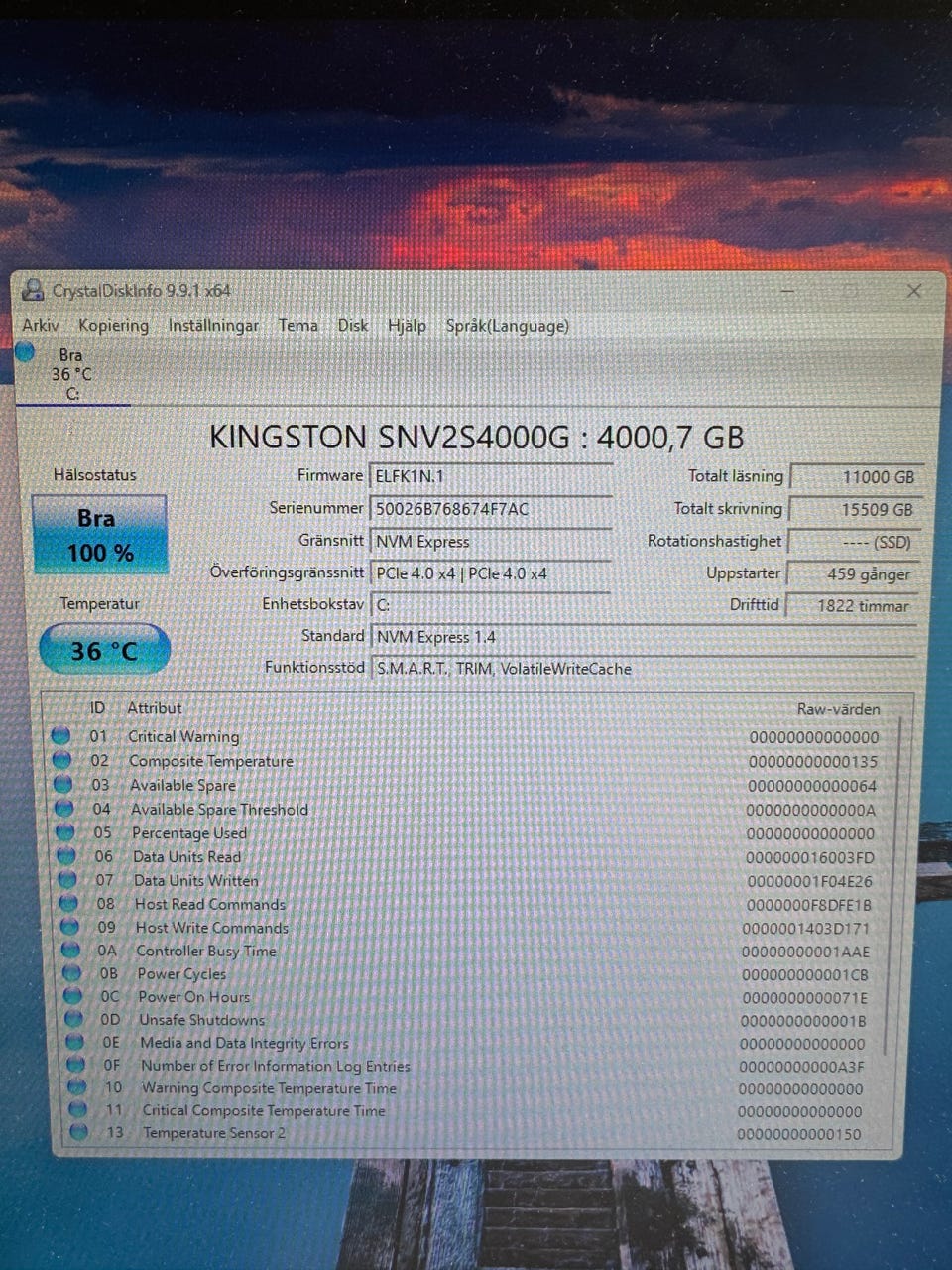
Task: Select the C: drive tab showing Bra 36 °C
Action: coord(72,374)
